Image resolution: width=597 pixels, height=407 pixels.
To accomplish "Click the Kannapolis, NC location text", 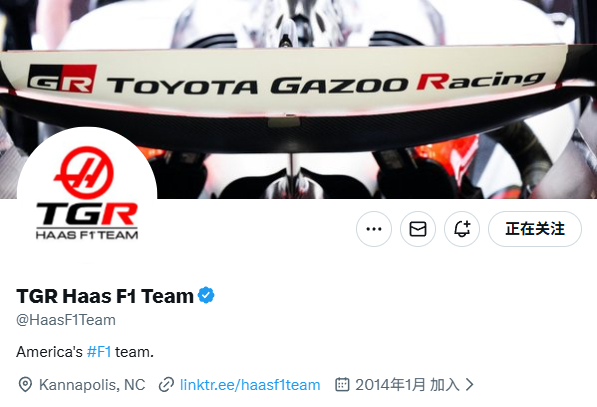I will (x=92, y=385).
